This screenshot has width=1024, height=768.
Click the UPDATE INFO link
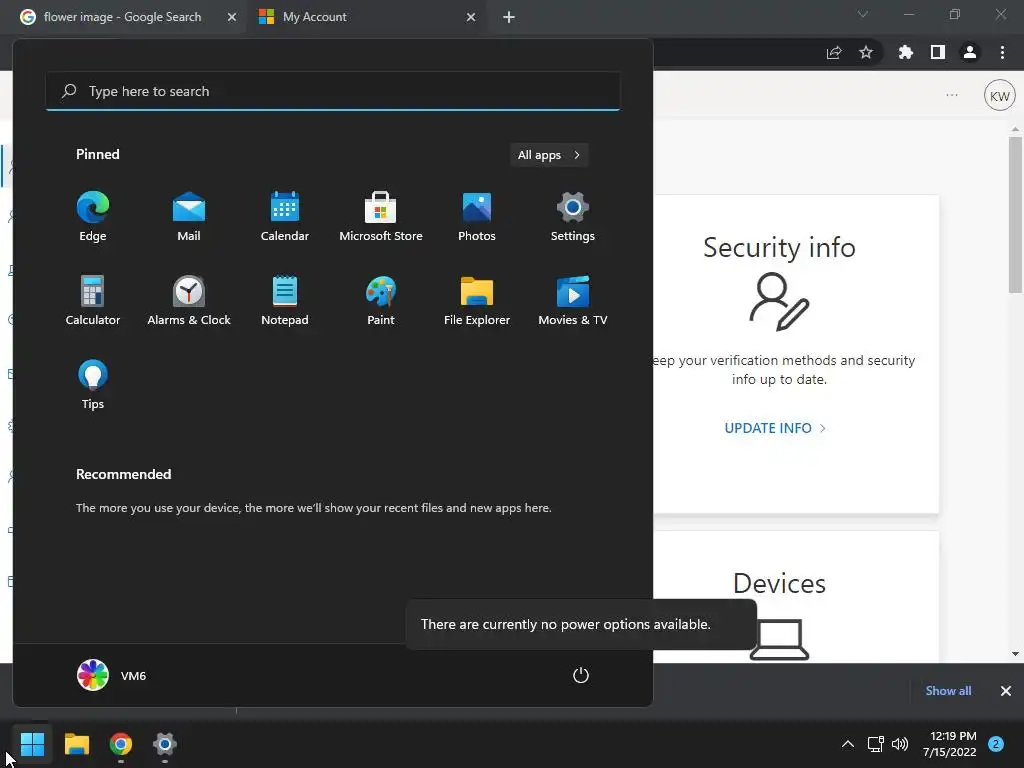click(775, 428)
